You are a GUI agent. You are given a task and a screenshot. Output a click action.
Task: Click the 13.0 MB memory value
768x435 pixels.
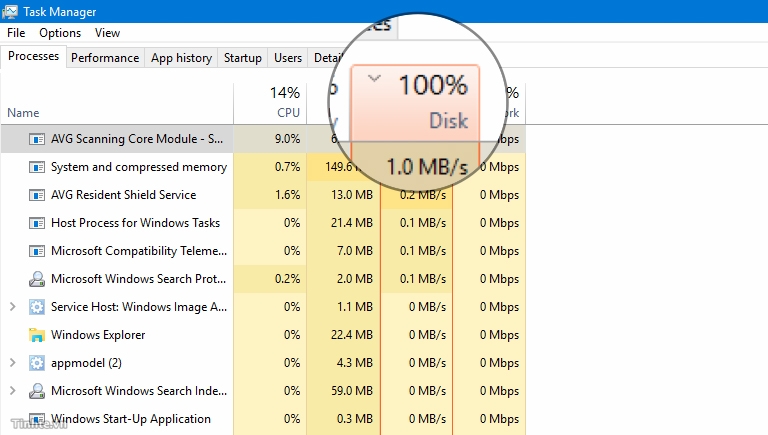pos(352,195)
